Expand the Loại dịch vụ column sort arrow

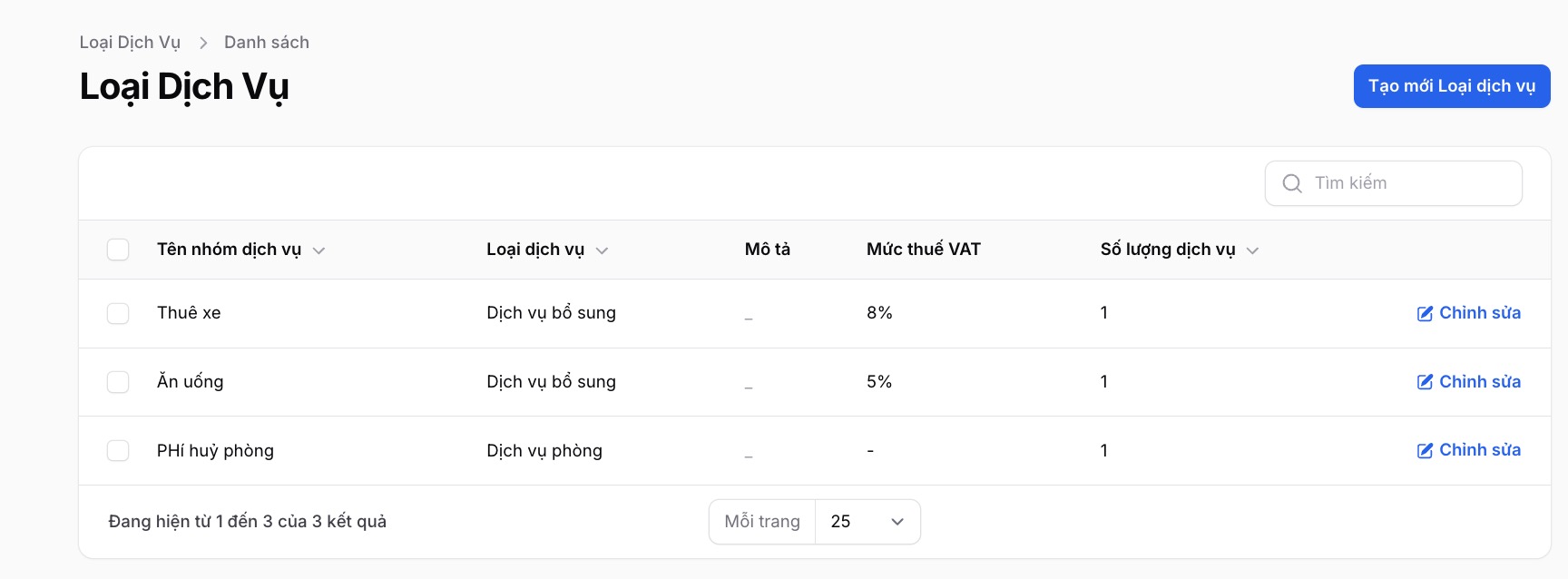(602, 251)
